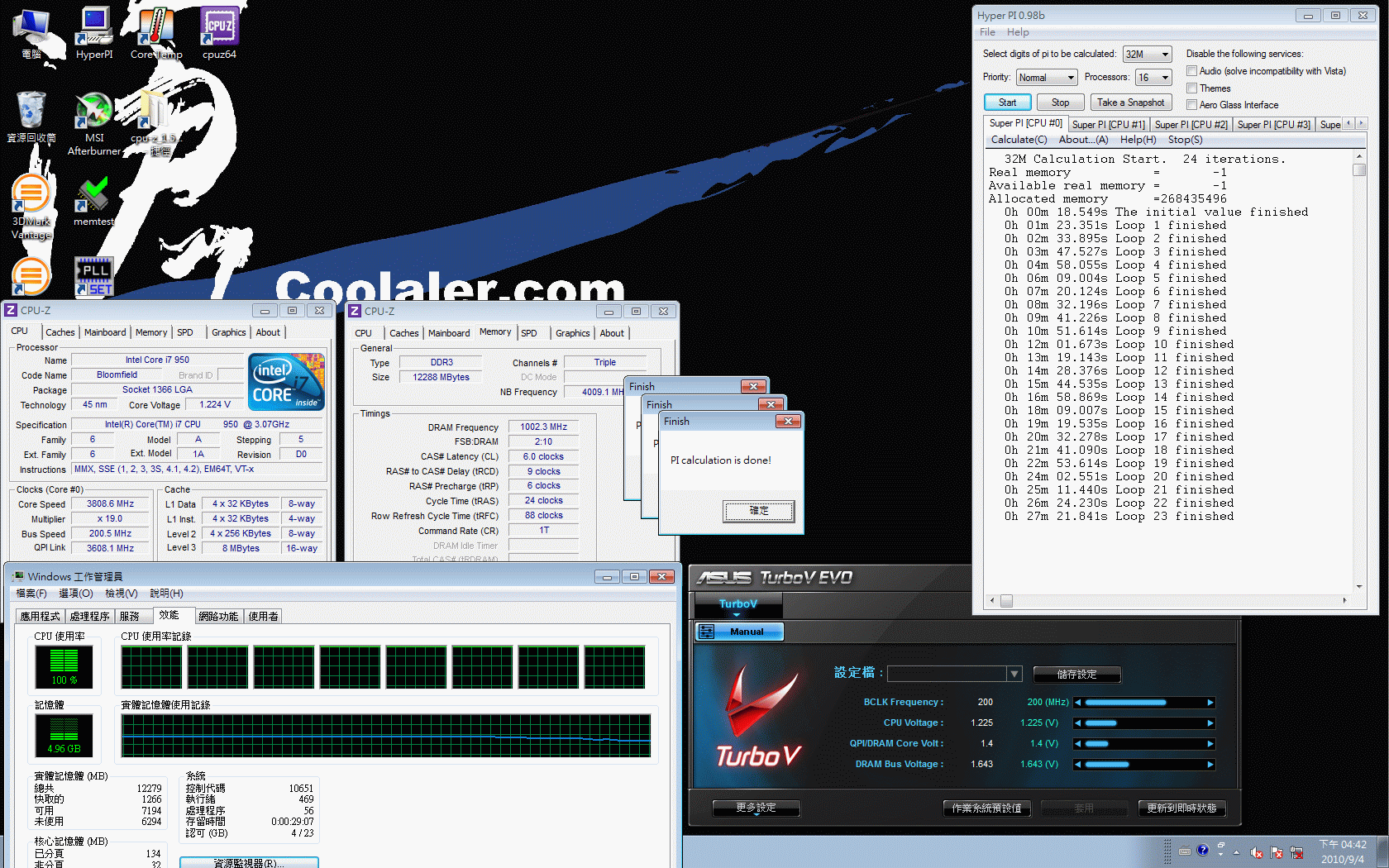Confirm the PI calculation done dialog (確定)

(759, 511)
